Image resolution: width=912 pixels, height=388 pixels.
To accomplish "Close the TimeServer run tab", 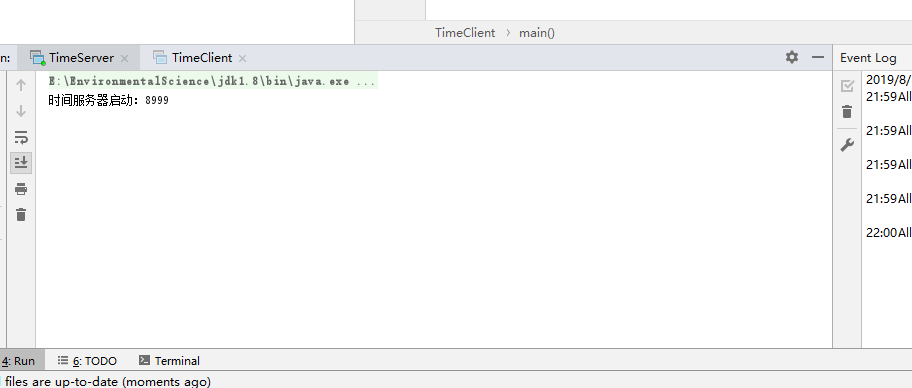I will (x=124, y=58).
